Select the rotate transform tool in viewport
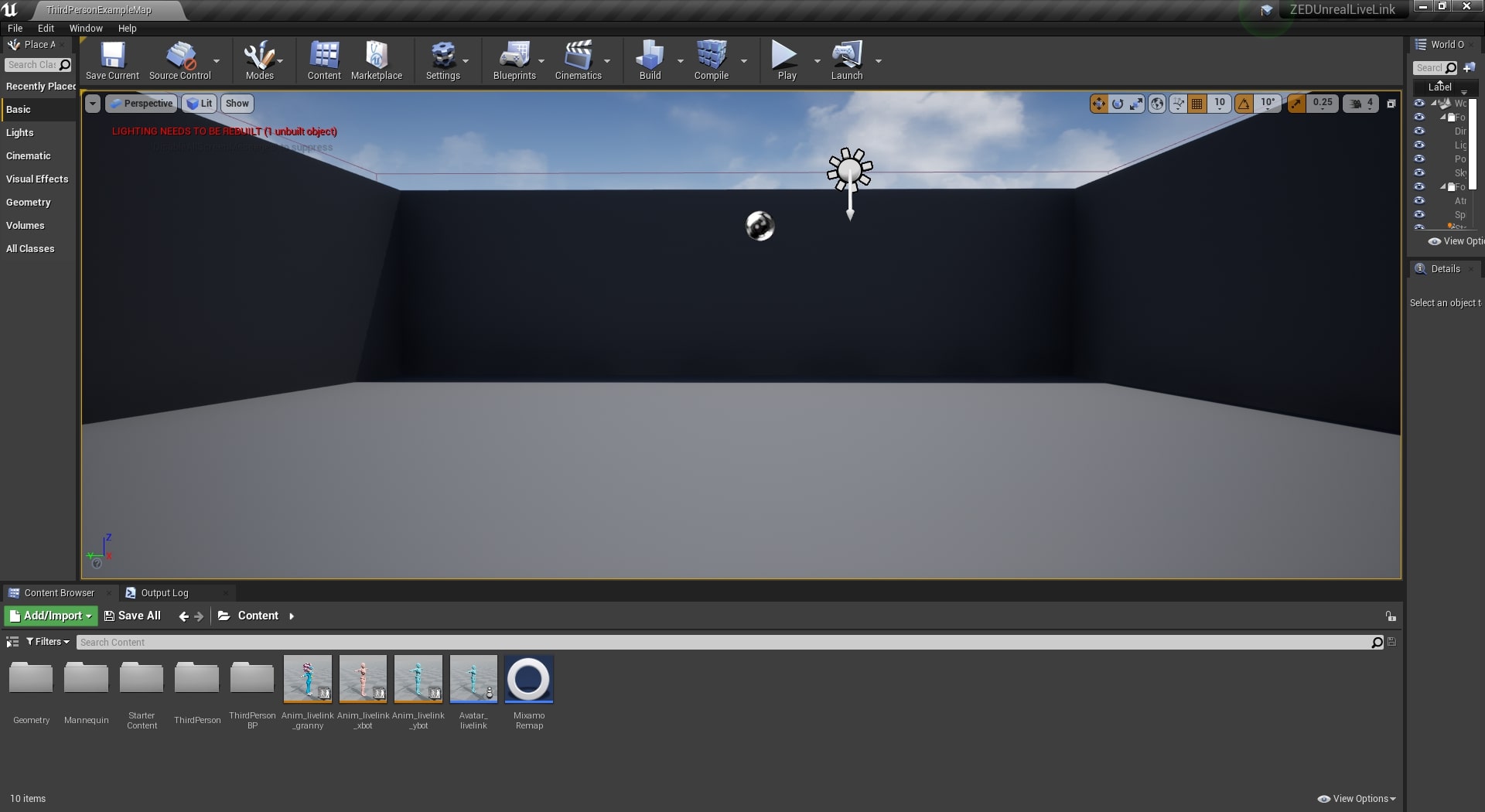The image size is (1485, 812). click(x=1118, y=104)
